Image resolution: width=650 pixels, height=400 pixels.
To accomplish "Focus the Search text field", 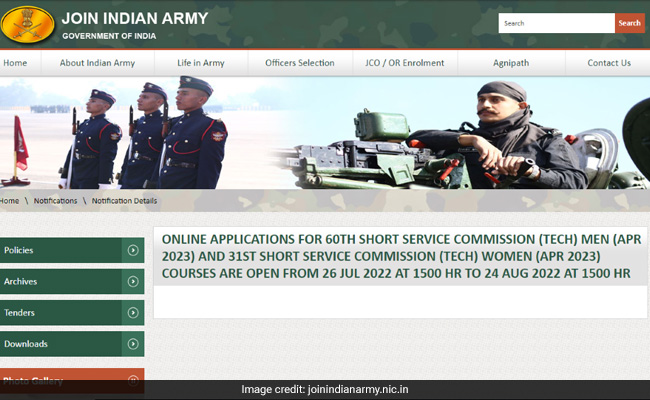I will tap(556, 23).
